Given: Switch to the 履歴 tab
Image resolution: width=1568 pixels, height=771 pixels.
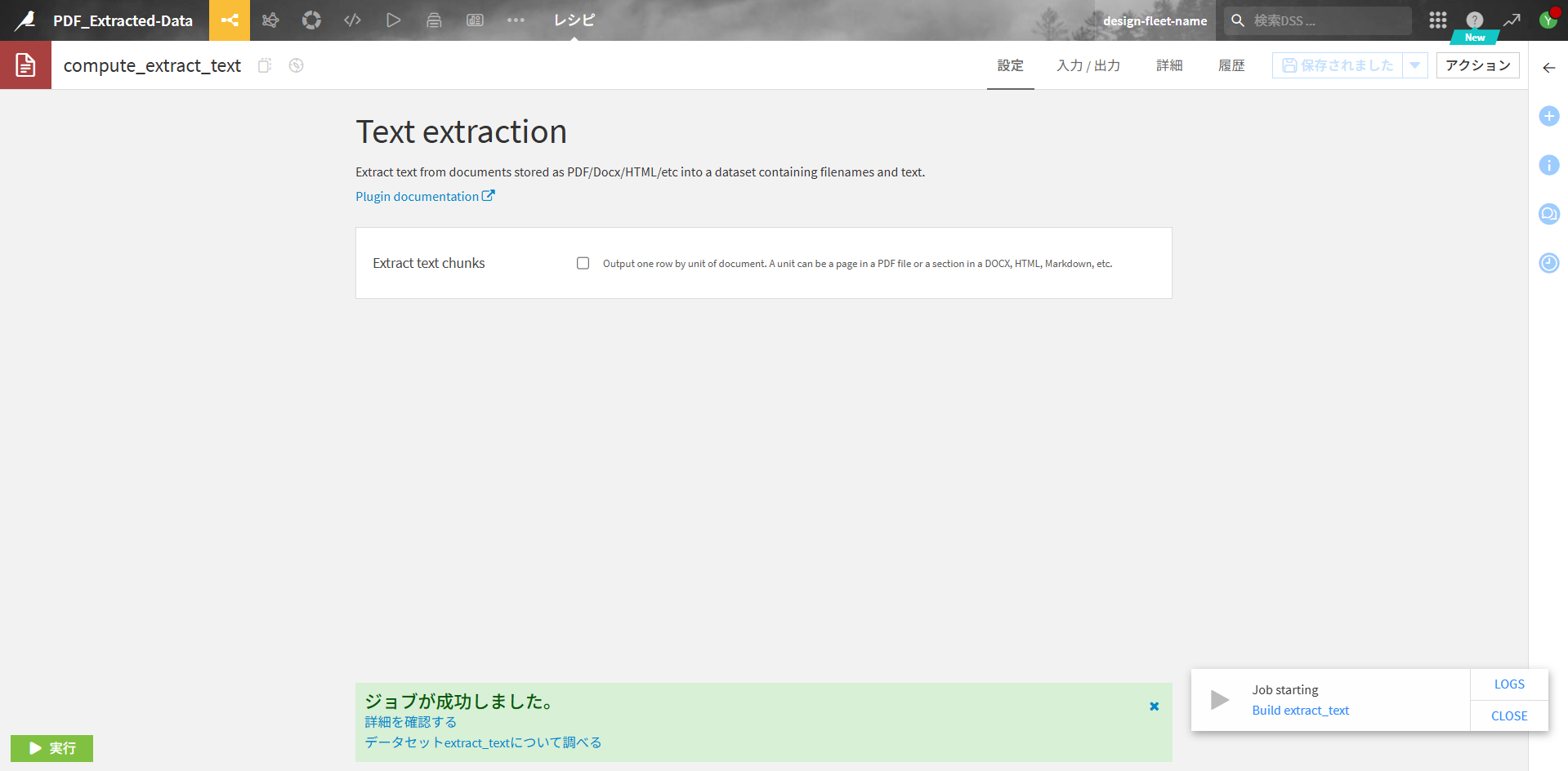Looking at the screenshot, I should click(x=1231, y=65).
